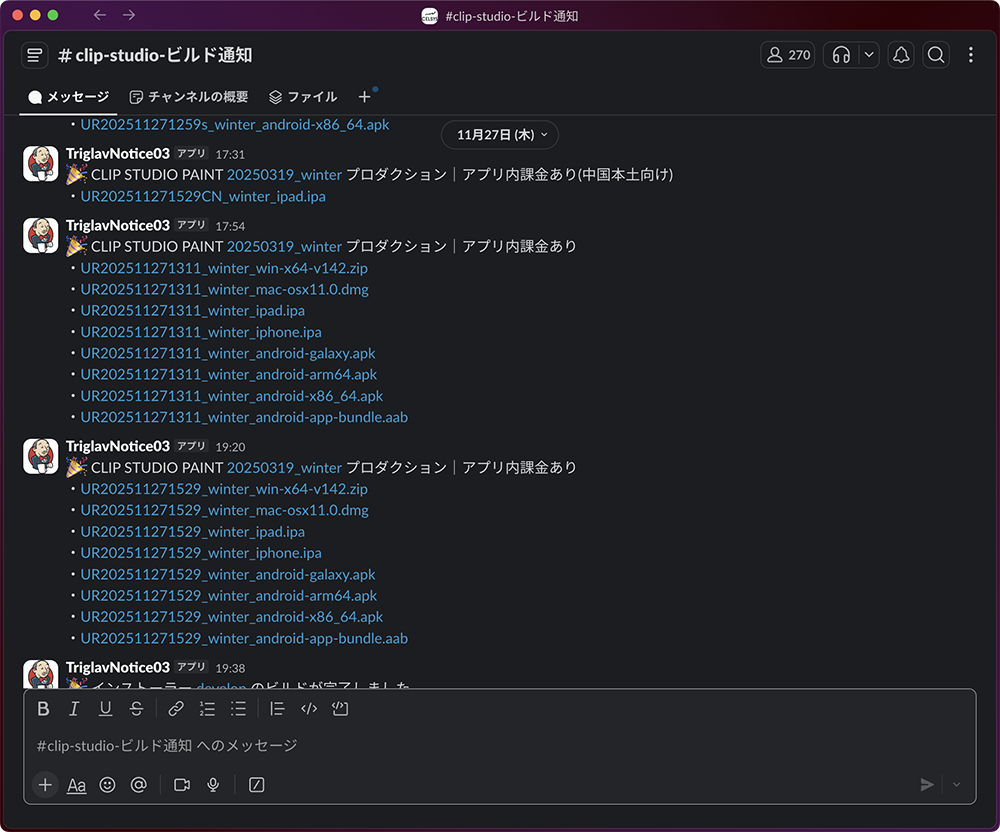Record an audio clip with microphone
Screen dimensions: 1000x832
tap(213, 785)
